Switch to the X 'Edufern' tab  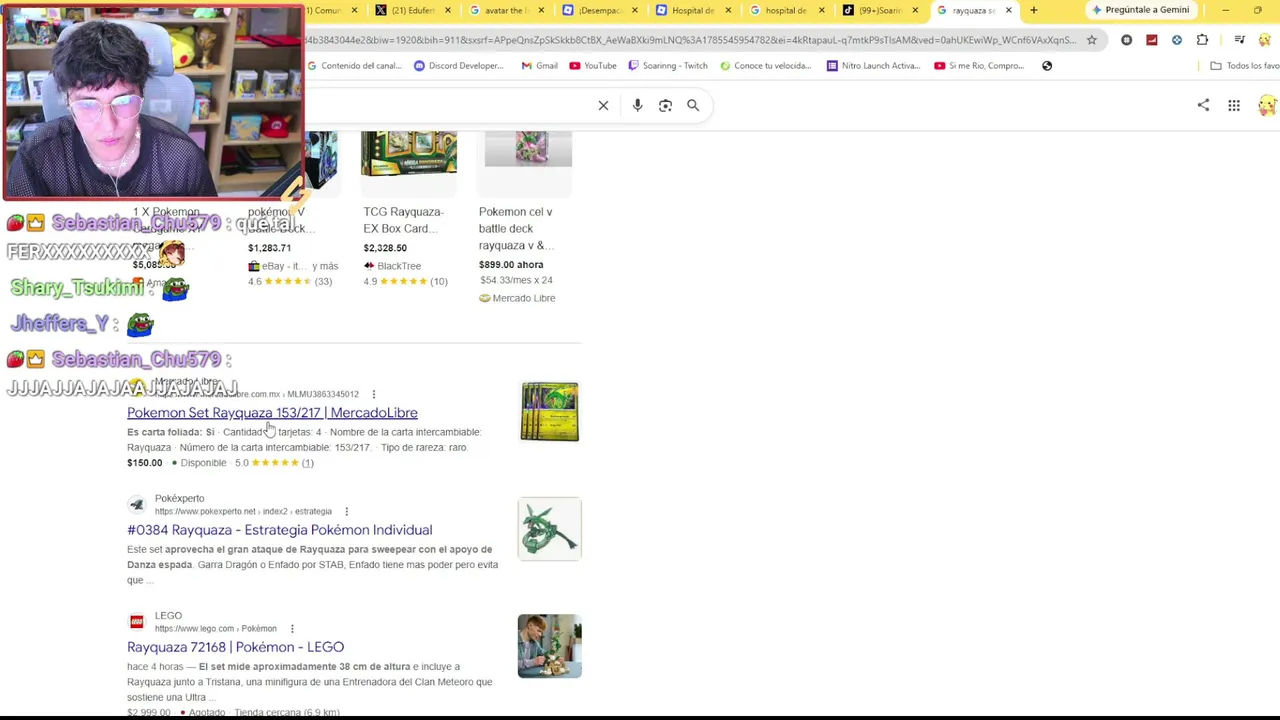411,10
